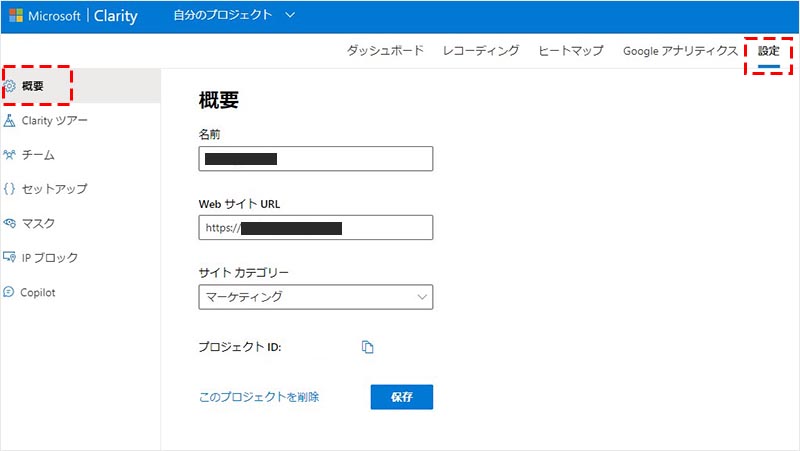Open the Google アナリティクス tab
The height and width of the screenshot is (451, 800).
point(680,50)
